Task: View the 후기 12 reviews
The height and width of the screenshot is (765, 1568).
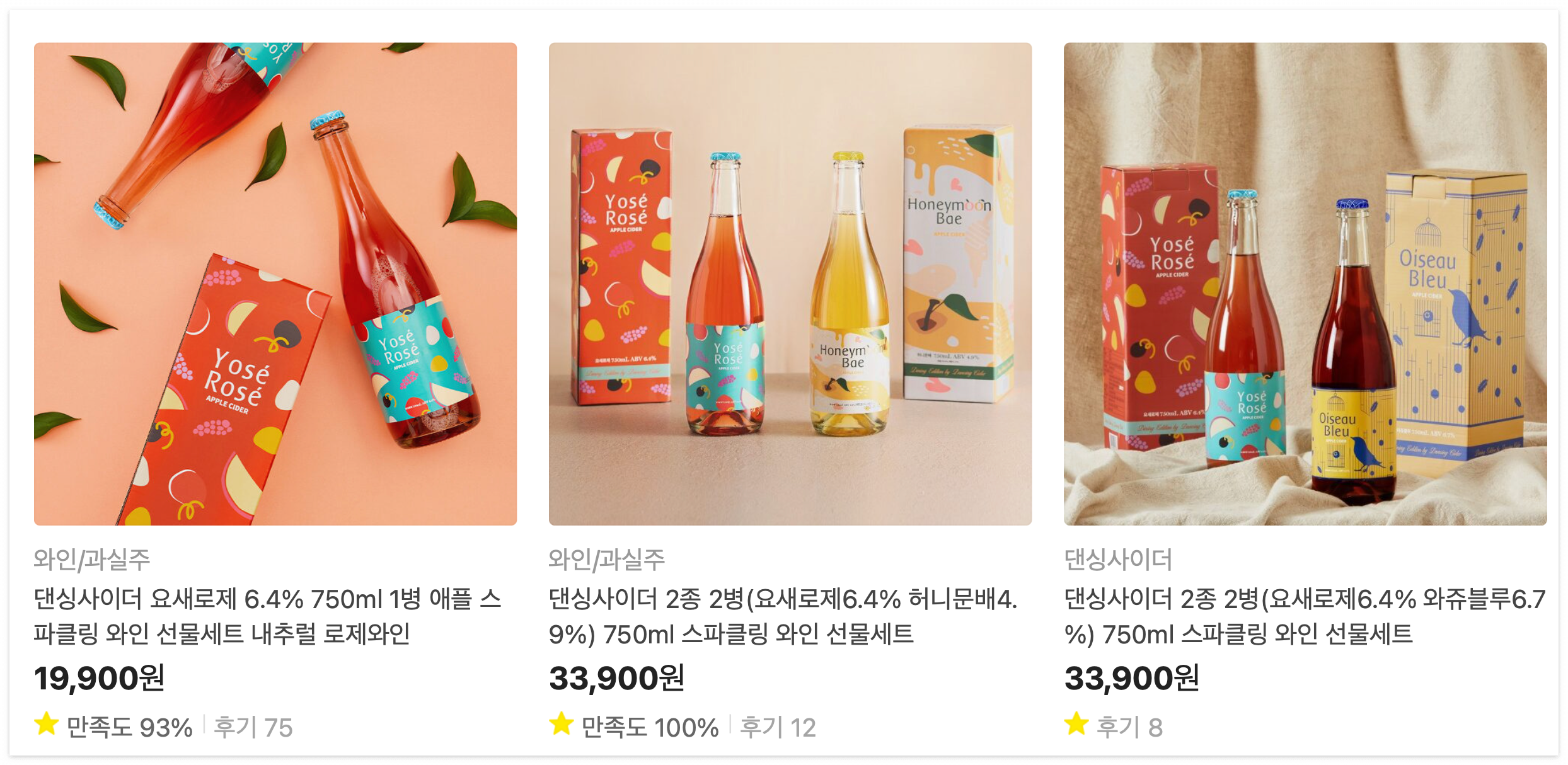Action: [778, 727]
